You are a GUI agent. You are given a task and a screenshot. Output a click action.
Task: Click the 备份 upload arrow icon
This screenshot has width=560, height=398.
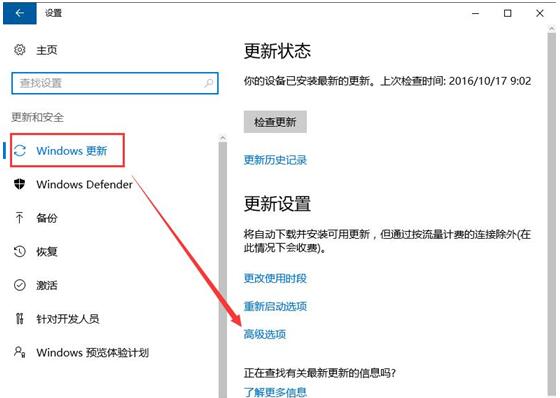point(20,218)
